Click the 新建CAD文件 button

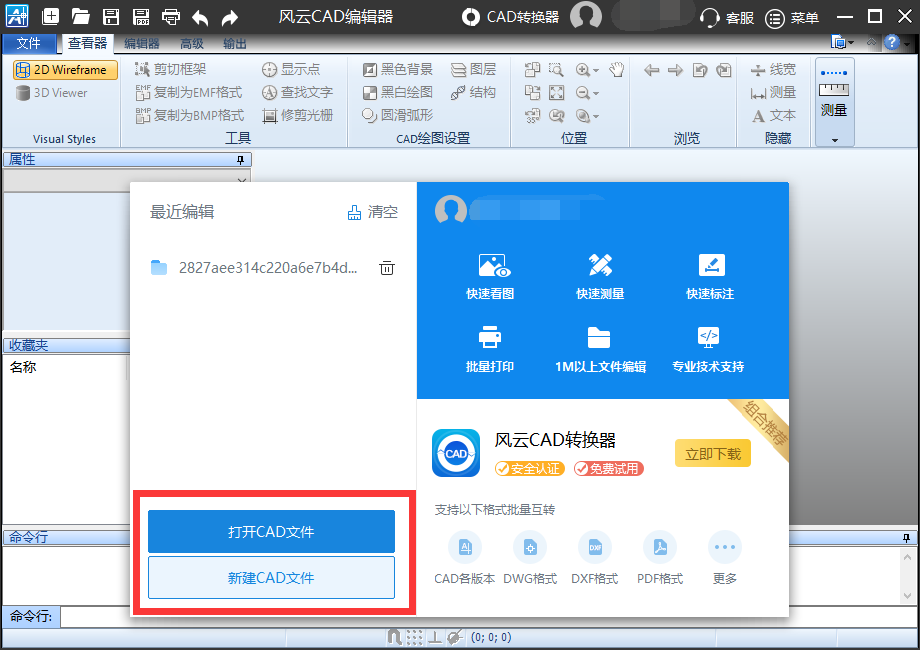pos(271,578)
